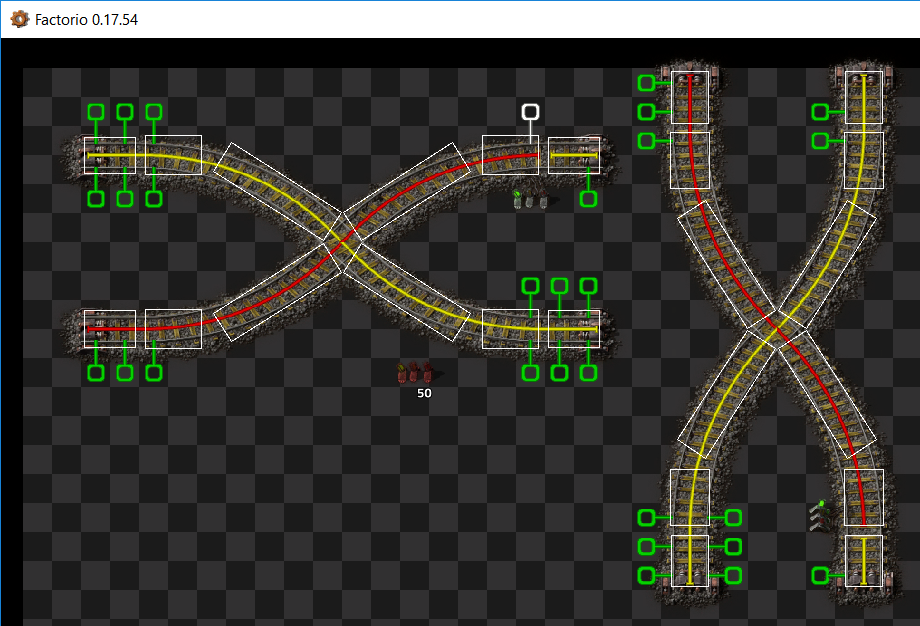Image resolution: width=920 pixels, height=626 pixels.
Task: Click the number 50 label
Action: tap(424, 393)
